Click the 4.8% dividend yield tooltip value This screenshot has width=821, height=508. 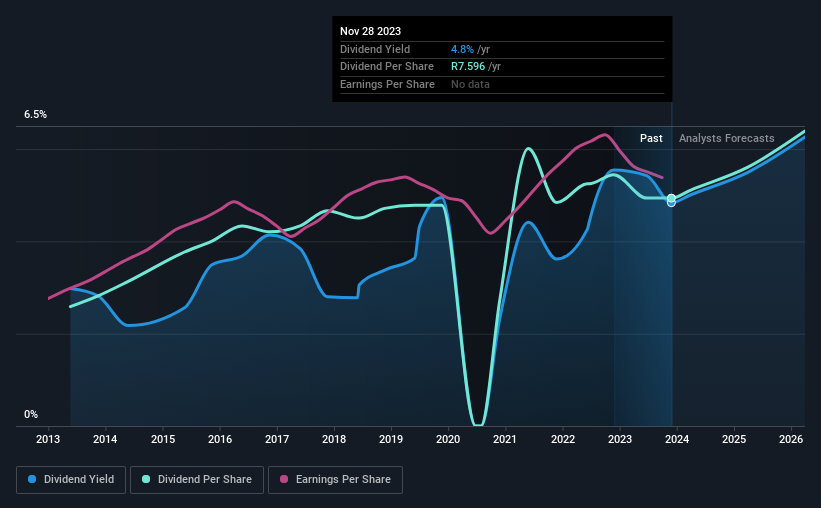[x=462, y=49]
